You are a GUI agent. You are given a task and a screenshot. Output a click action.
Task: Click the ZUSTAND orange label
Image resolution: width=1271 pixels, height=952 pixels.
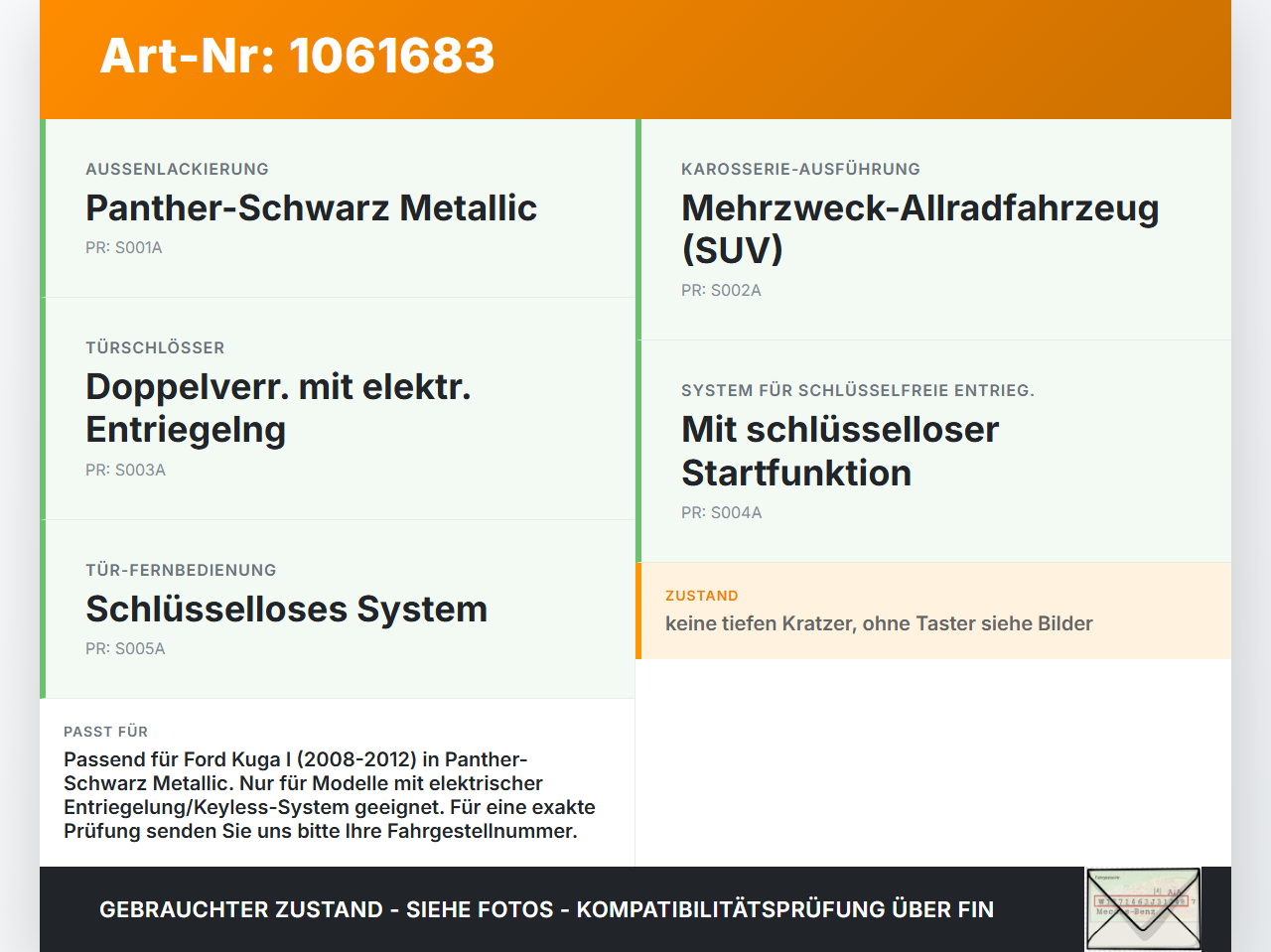702,596
